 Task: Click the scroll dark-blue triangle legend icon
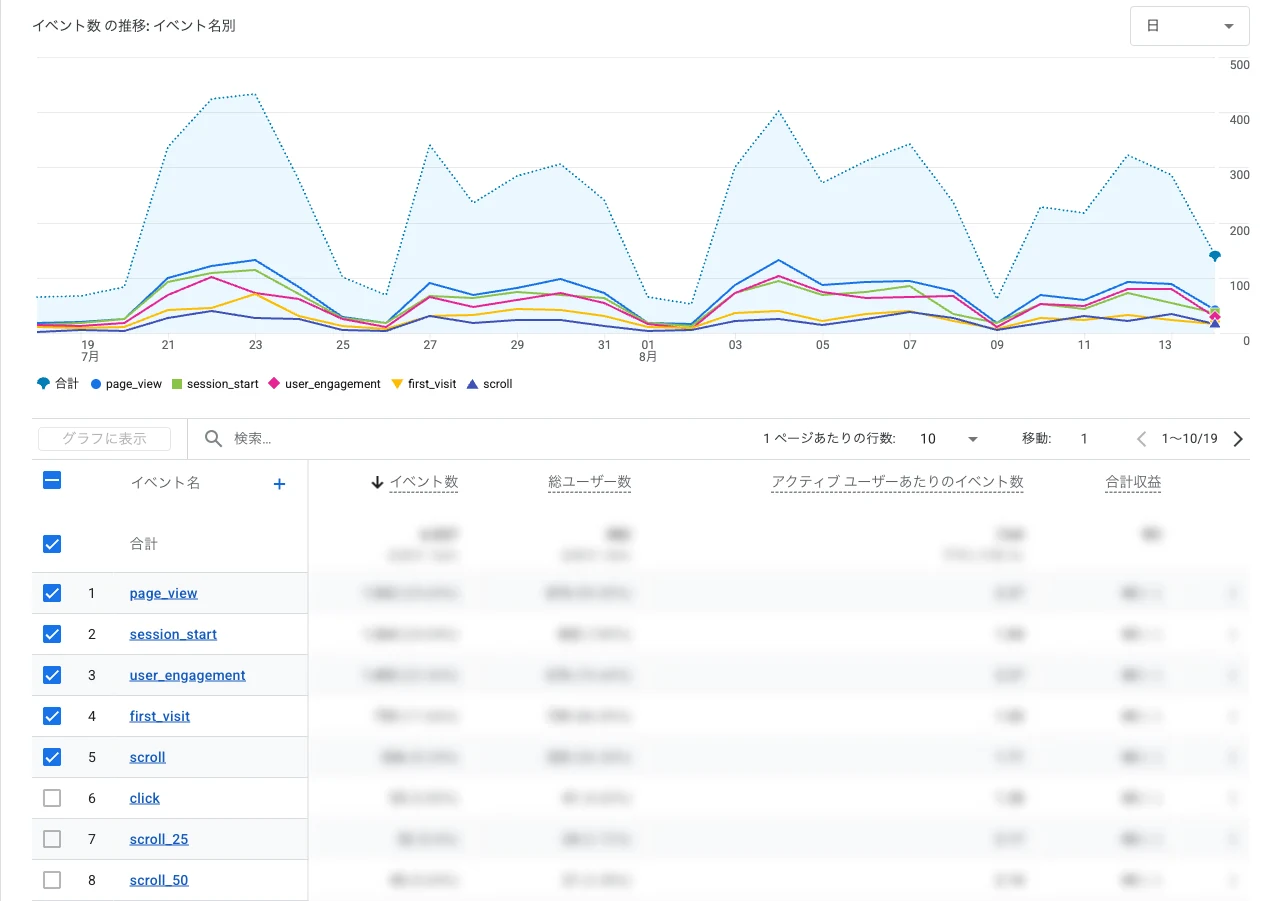[473, 384]
